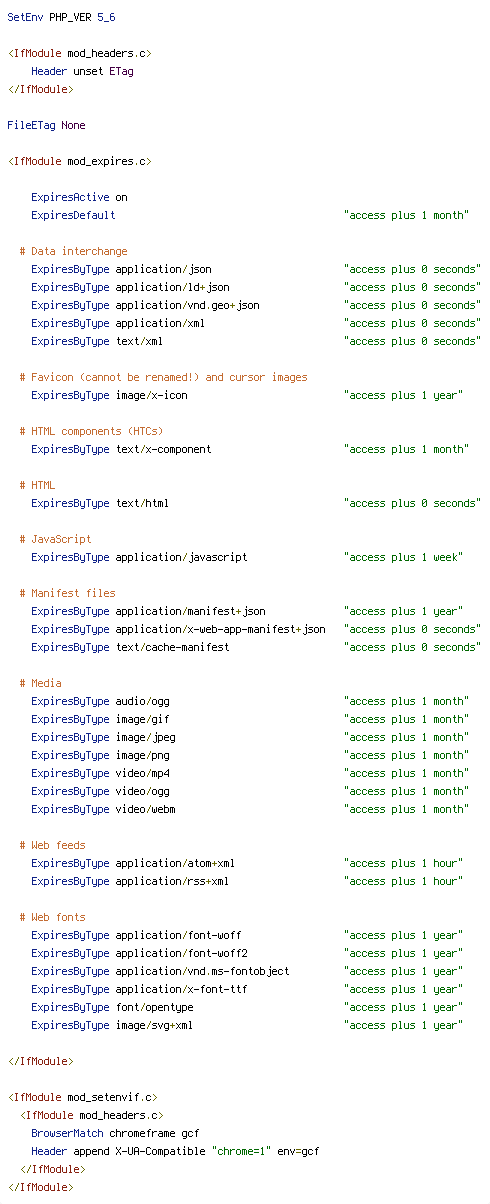Click the video/webm line
This screenshot has height=1204, width=490.
(250, 810)
